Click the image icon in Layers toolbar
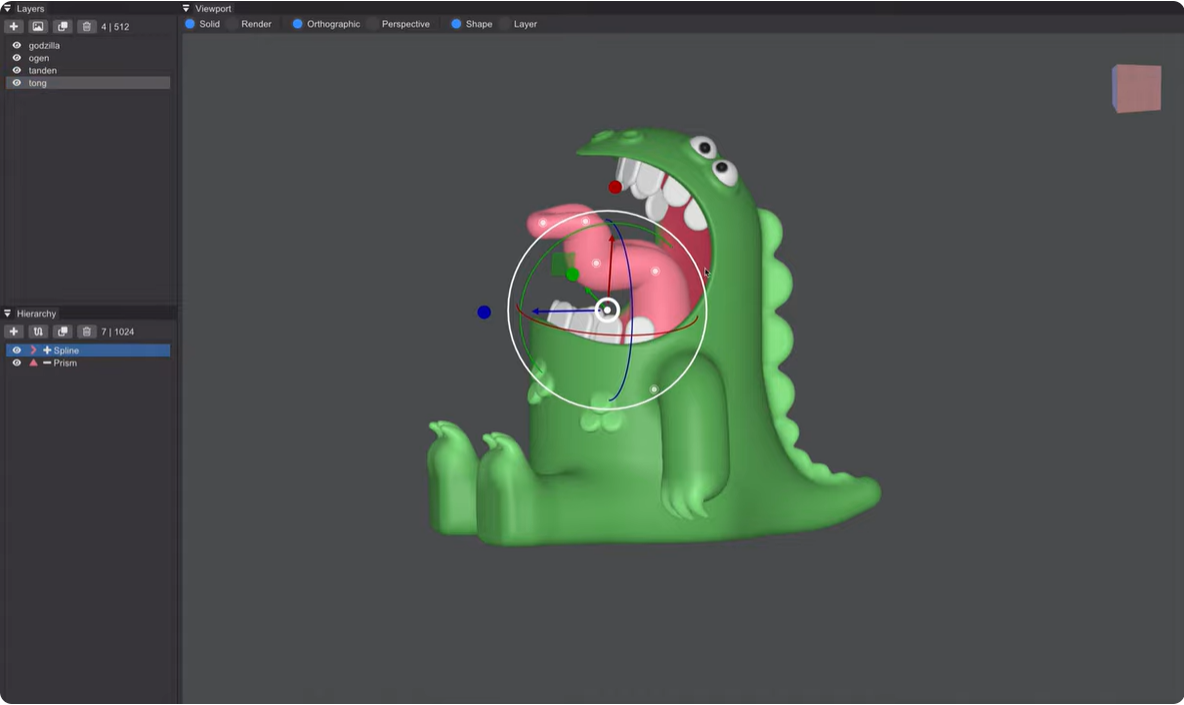The height and width of the screenshot is (705, 1184). click(x=38, y=27)
